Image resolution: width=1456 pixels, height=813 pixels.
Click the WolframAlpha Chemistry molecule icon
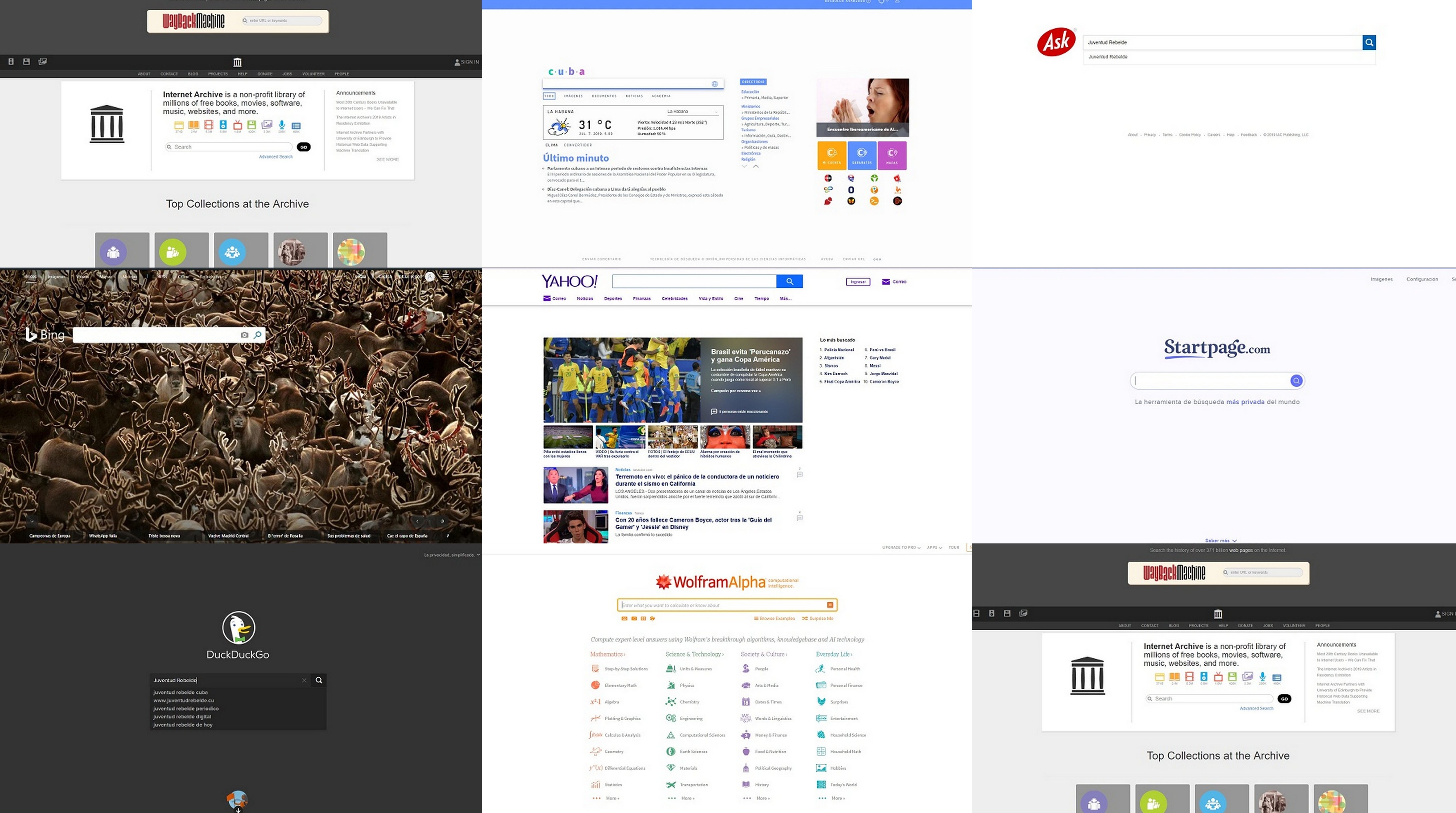(670, 701)
